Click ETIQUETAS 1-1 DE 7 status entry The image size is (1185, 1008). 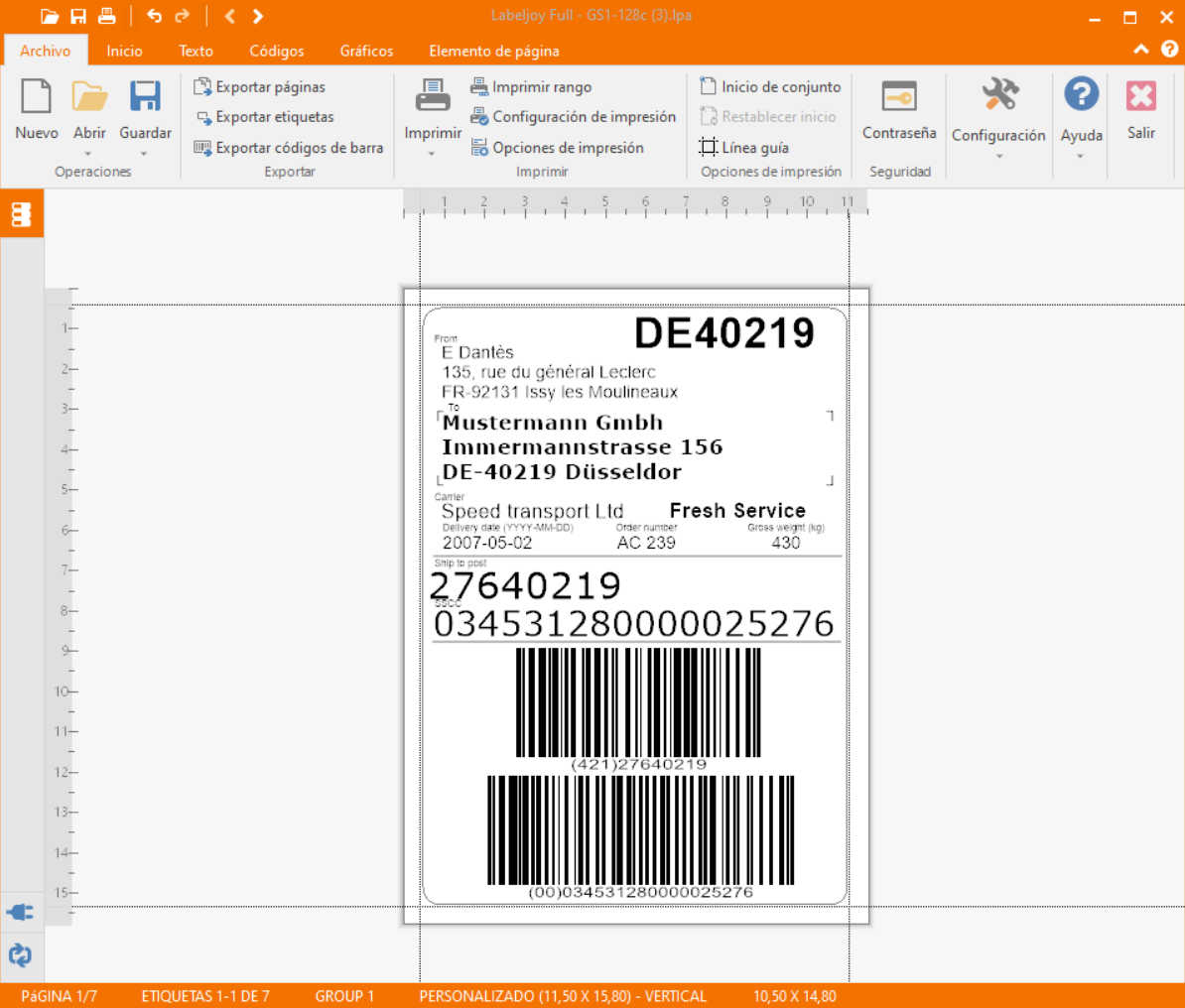205,997
